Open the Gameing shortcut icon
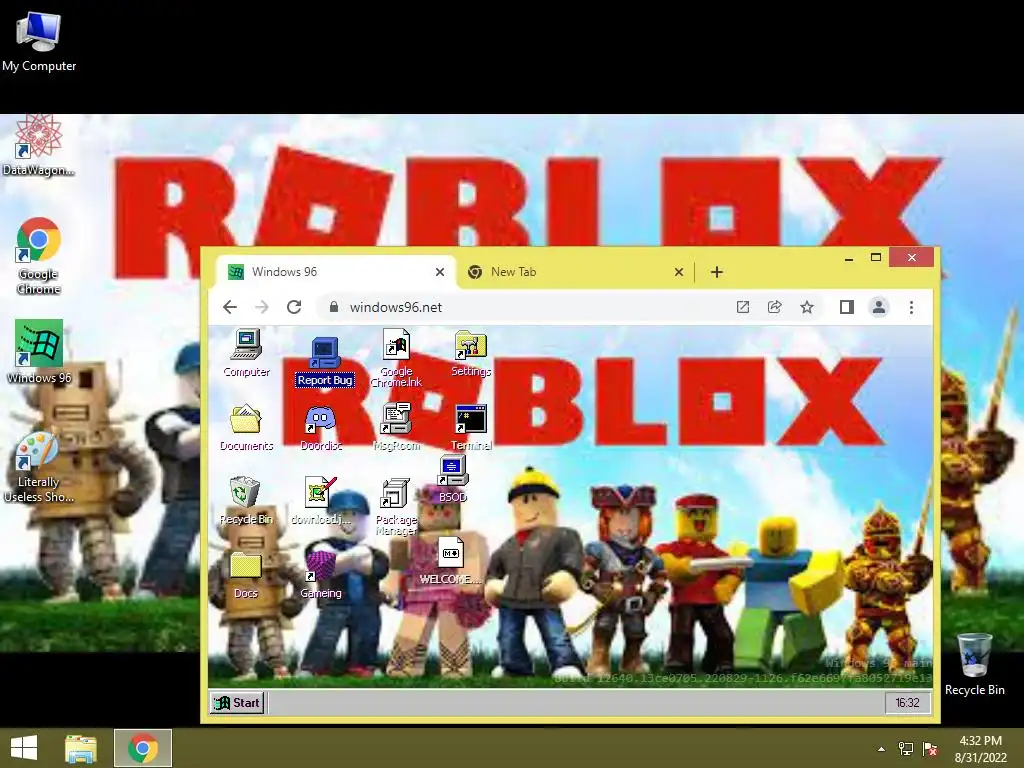This screenshot has width=1024, height=768. [x=321, y=575]
